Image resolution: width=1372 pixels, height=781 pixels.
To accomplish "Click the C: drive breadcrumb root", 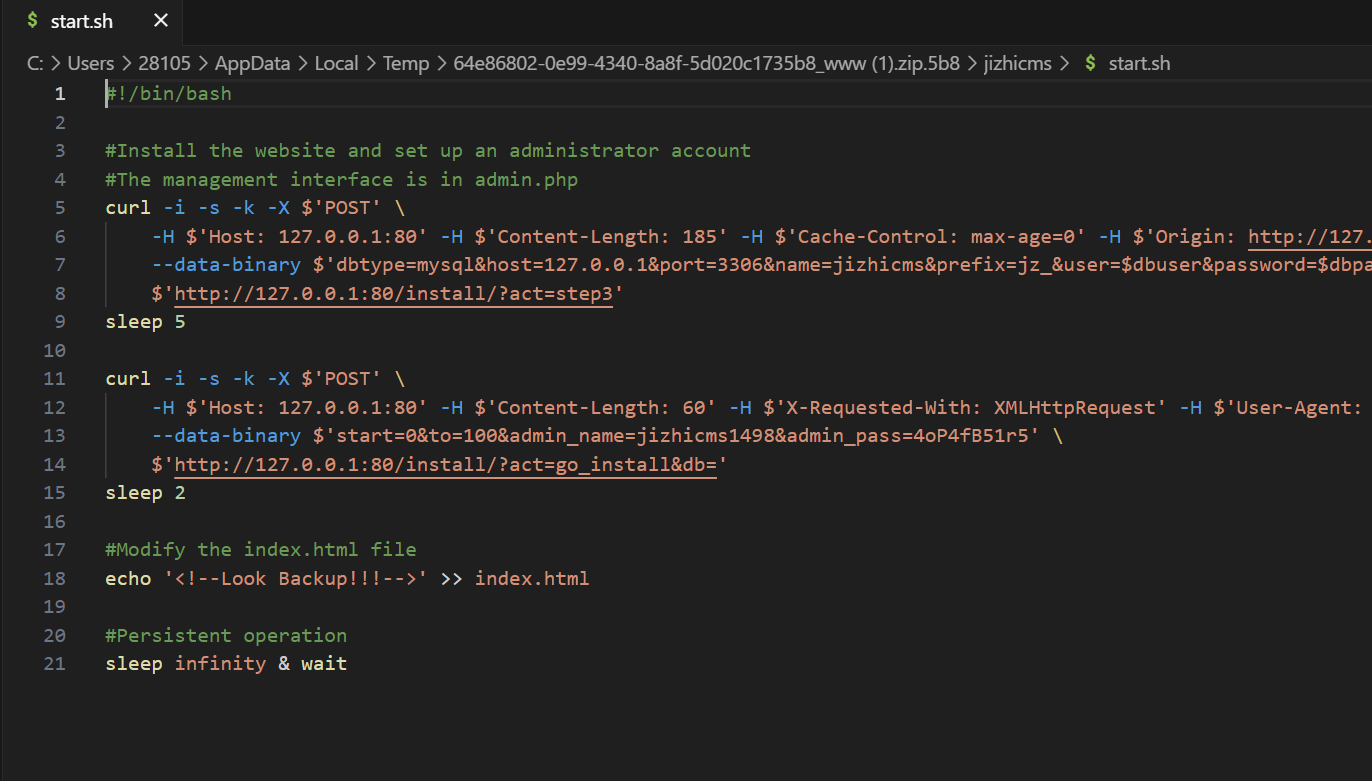I will (x=36, y=63).
